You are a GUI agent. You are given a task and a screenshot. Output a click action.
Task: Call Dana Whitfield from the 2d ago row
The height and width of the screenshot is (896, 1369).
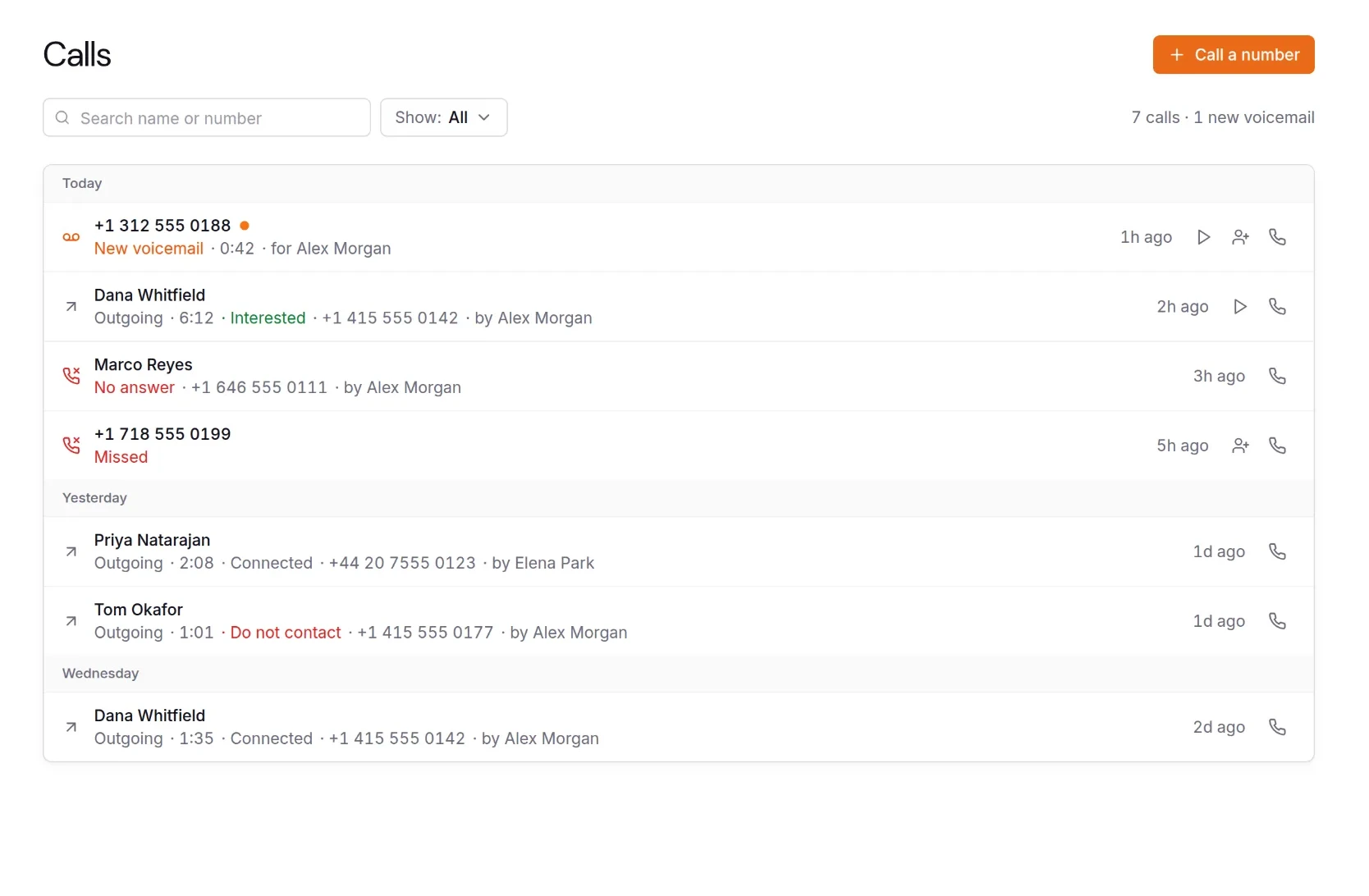coord(1277,727)
